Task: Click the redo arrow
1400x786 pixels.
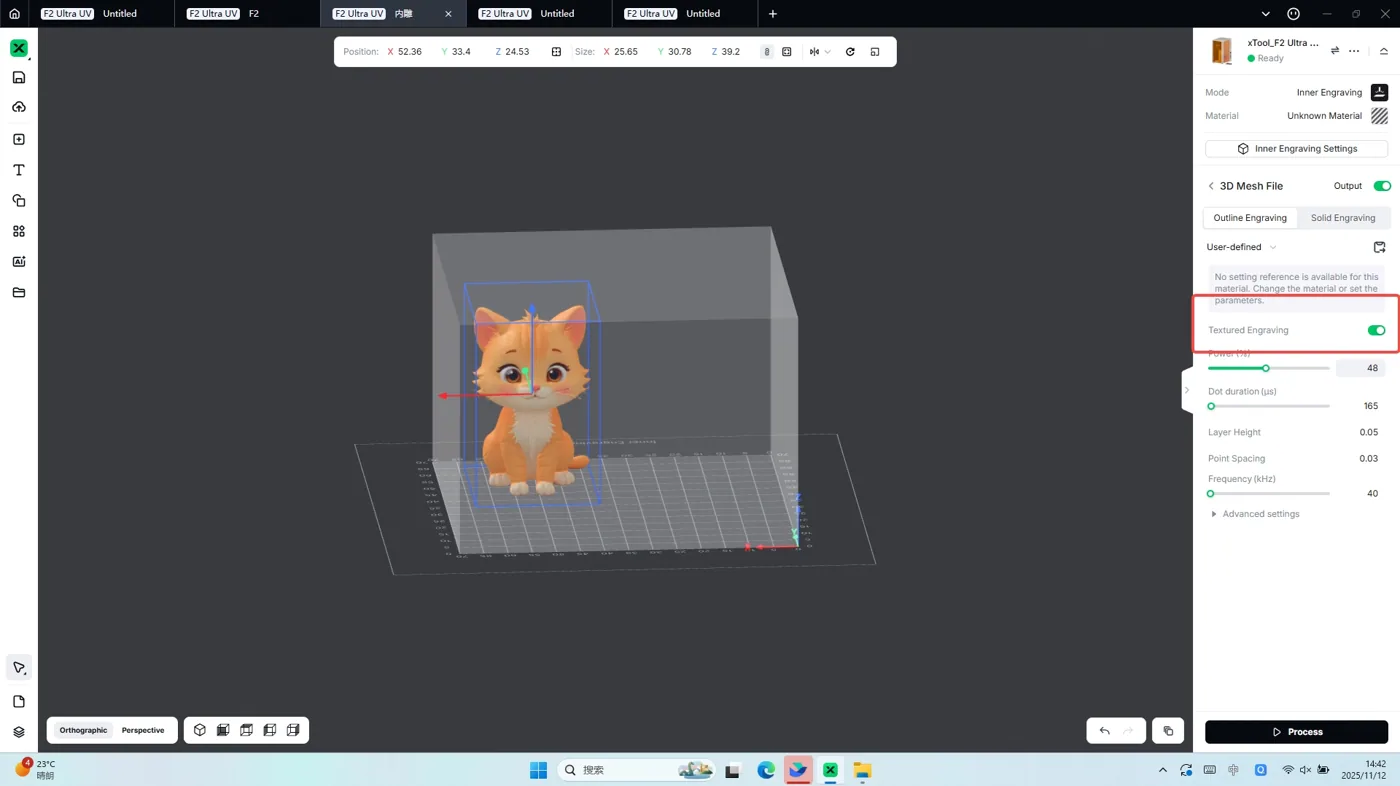Action: coord(1128,731)
